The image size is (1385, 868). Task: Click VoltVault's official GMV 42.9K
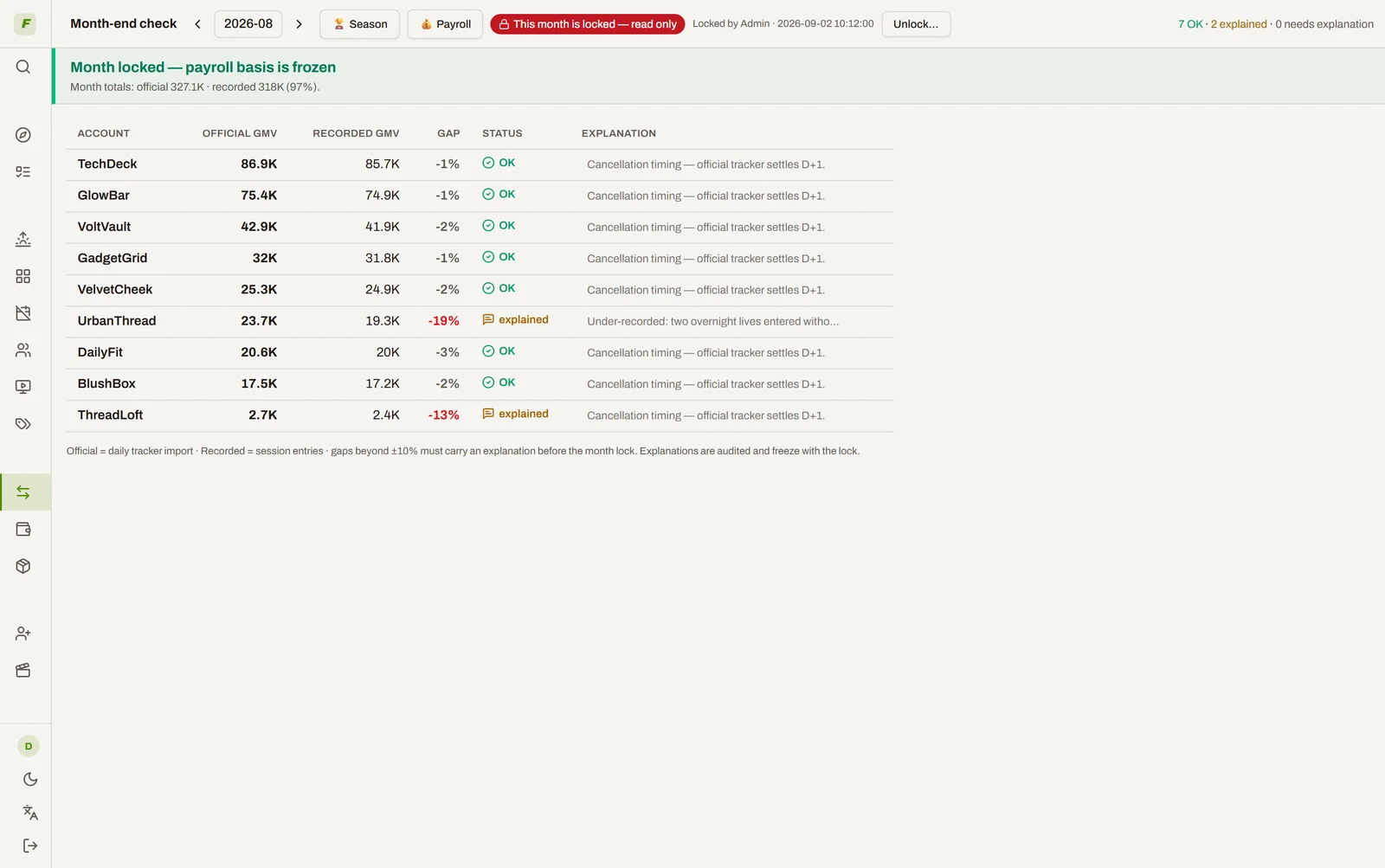point(259,227)
